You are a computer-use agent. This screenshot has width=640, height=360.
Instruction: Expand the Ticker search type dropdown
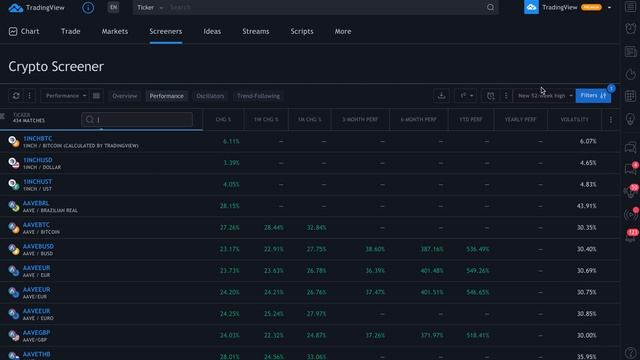pos(150,7)
